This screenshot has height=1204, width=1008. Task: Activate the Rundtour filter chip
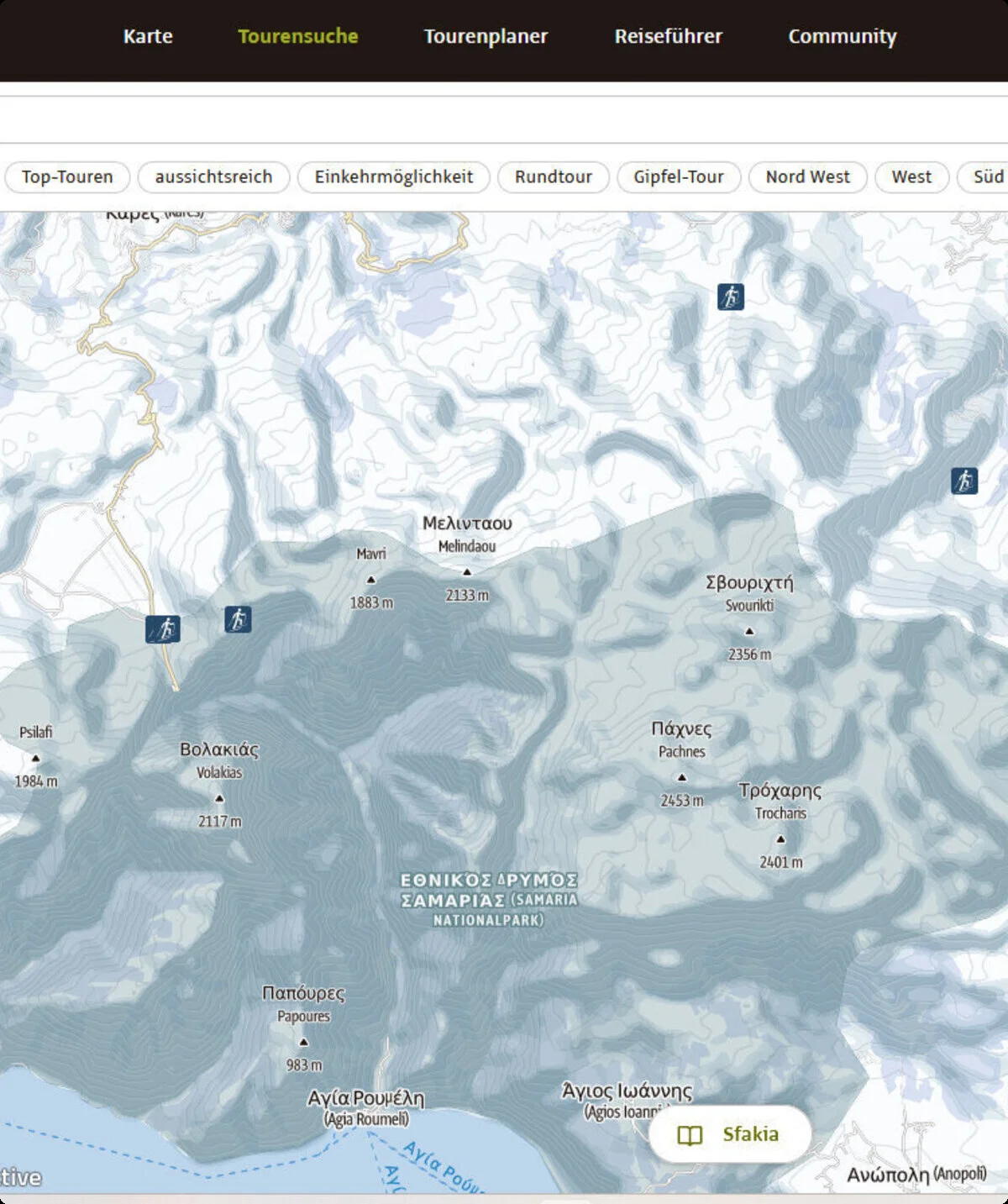click(x=553, y=177)
